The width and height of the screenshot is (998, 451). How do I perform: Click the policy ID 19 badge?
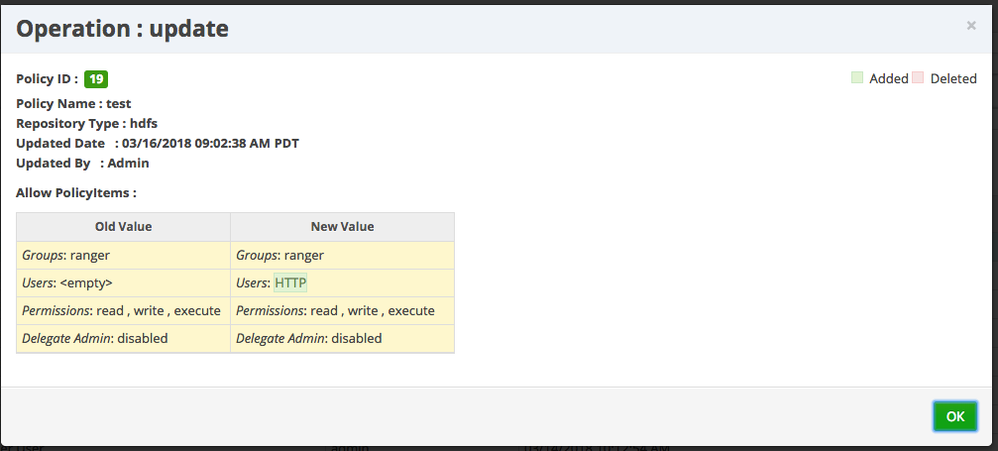pos(96,79)
